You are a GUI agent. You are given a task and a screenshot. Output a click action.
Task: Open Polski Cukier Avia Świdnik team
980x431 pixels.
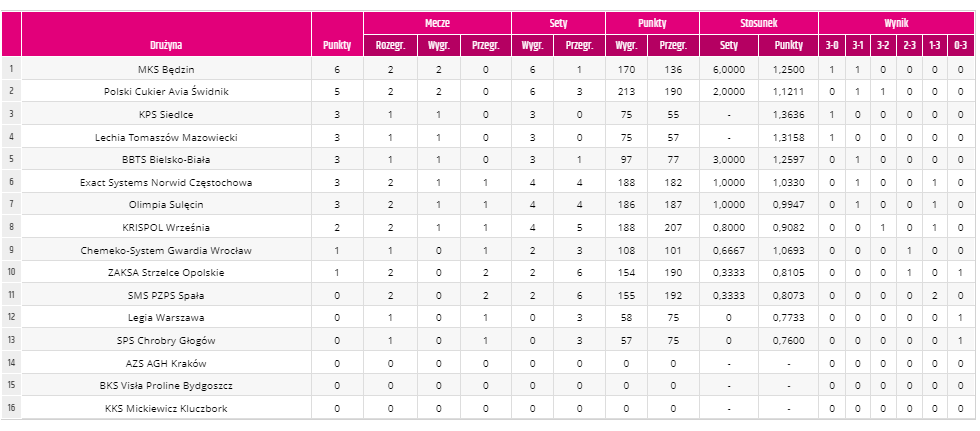point(166,92)
